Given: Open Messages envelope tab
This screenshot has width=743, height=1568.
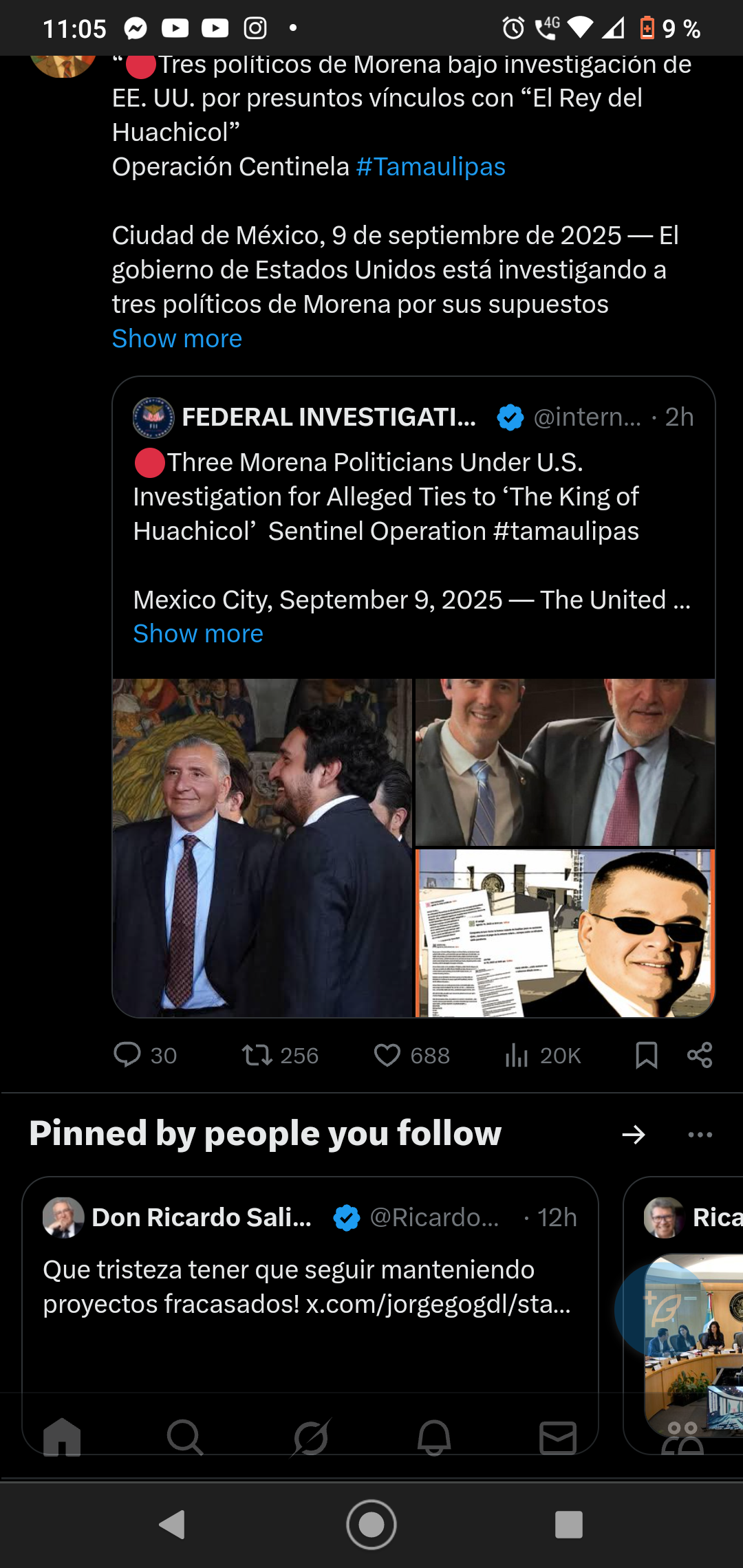Looking at the screenshot, I should pyautogui.click(x=558, y=1437).
